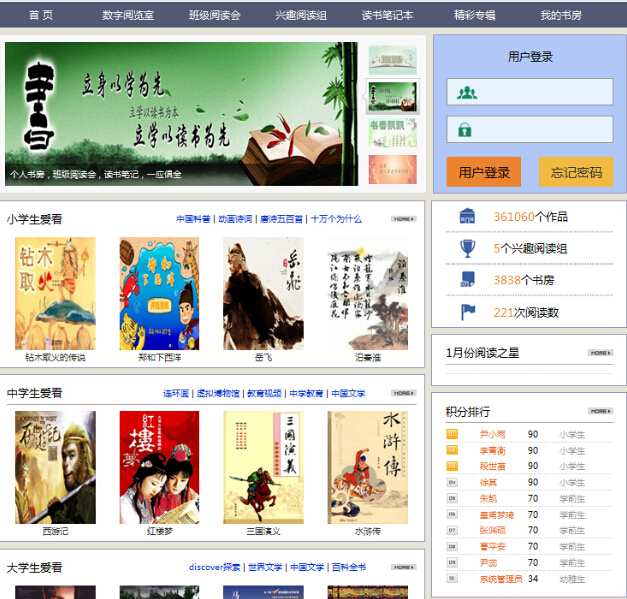Image resolution: width=627 pixels, height=599 pixels.
Task: Open the 唐诗五百首 category link
Action: 281,219
